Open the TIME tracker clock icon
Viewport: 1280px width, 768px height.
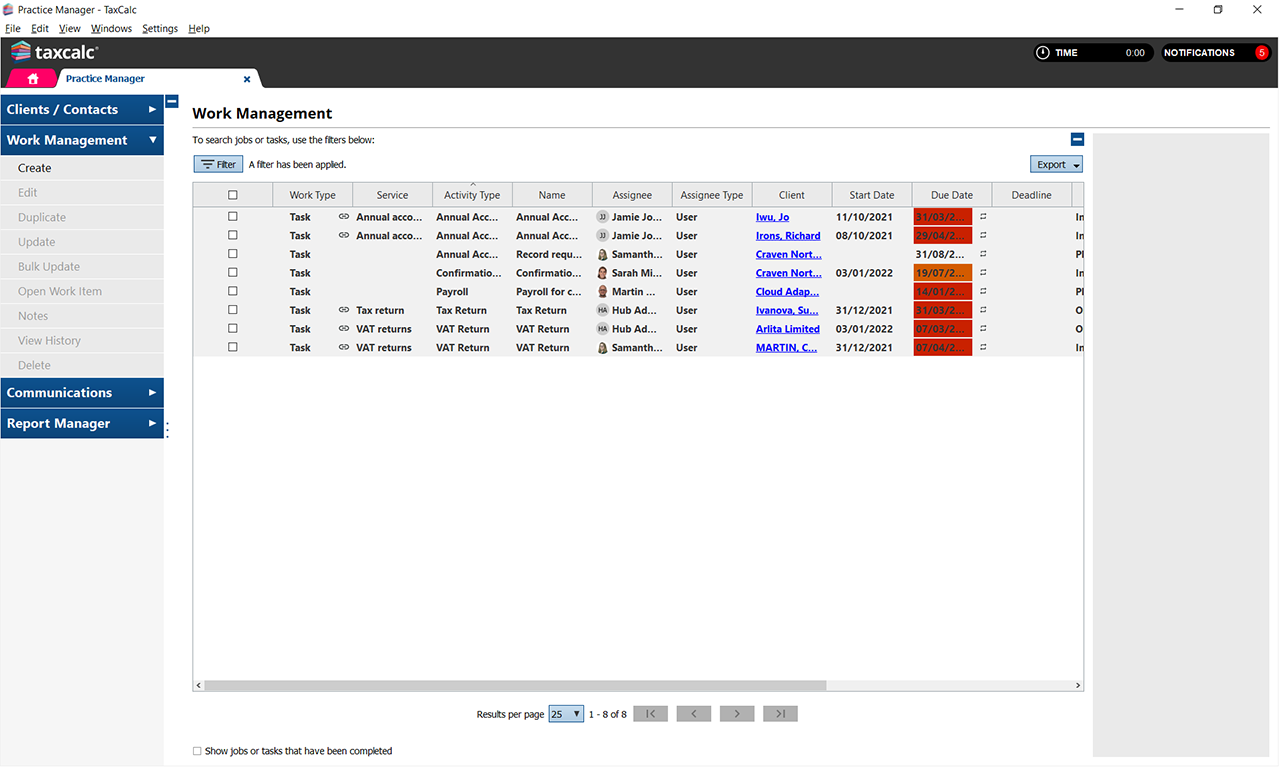(x=1043, y=53)
